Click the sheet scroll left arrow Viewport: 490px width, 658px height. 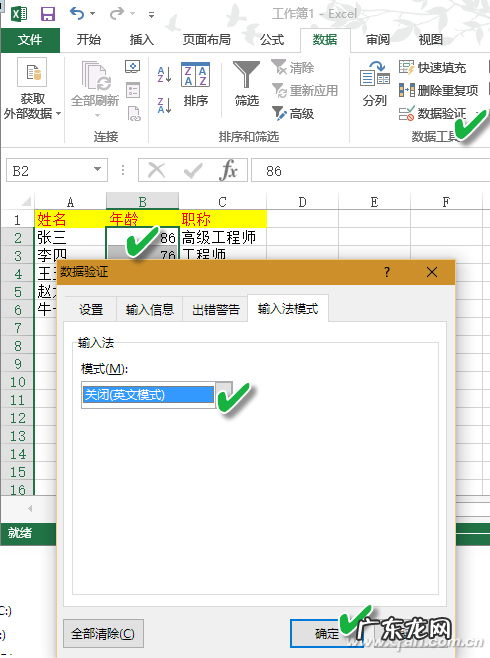click(30, 508)
